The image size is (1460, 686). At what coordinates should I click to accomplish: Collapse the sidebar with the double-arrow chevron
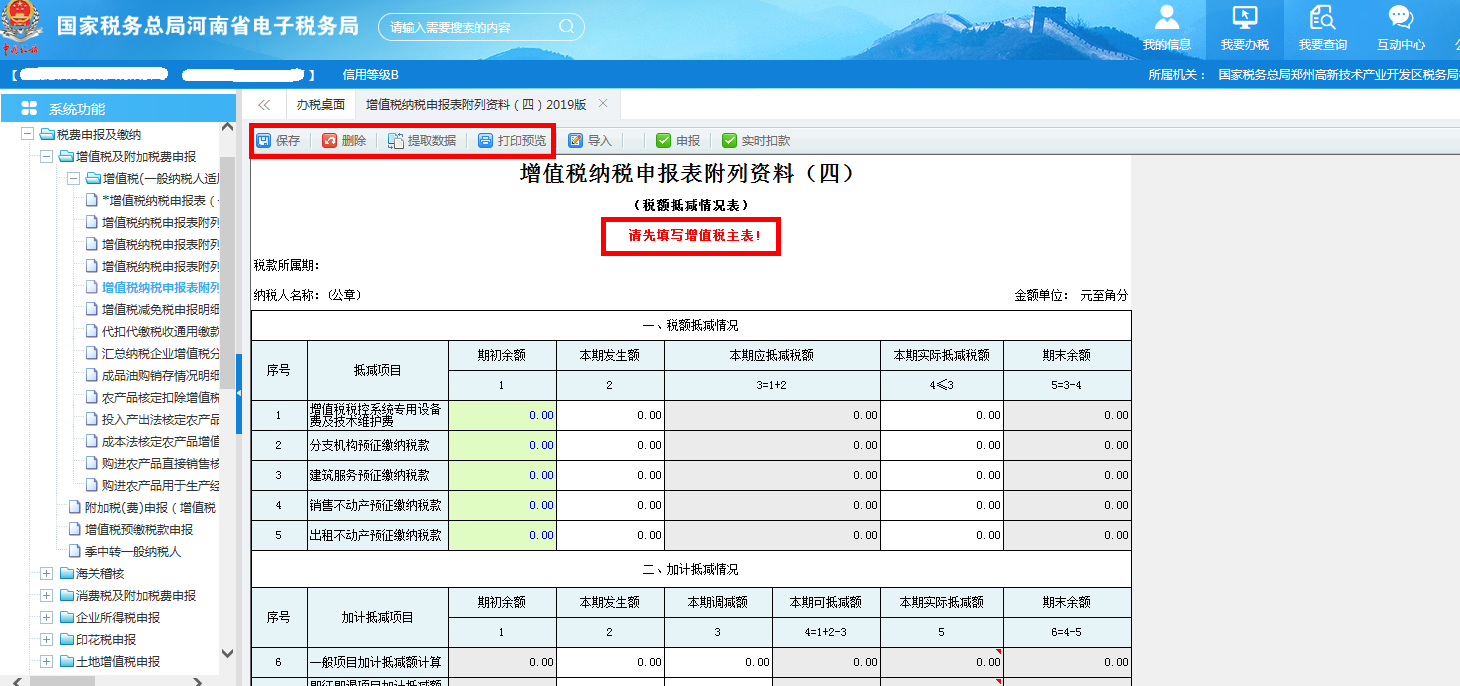(x=263, y=103)
